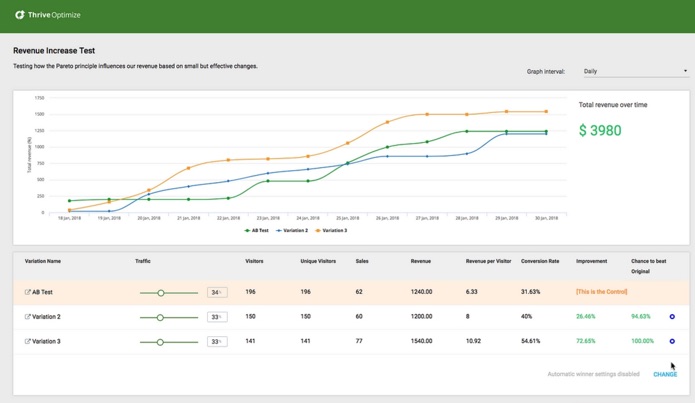Viewport: 695px width, 403px height.
Task: Click the 1200.00 revenue cell
Action: coord(421,317)
